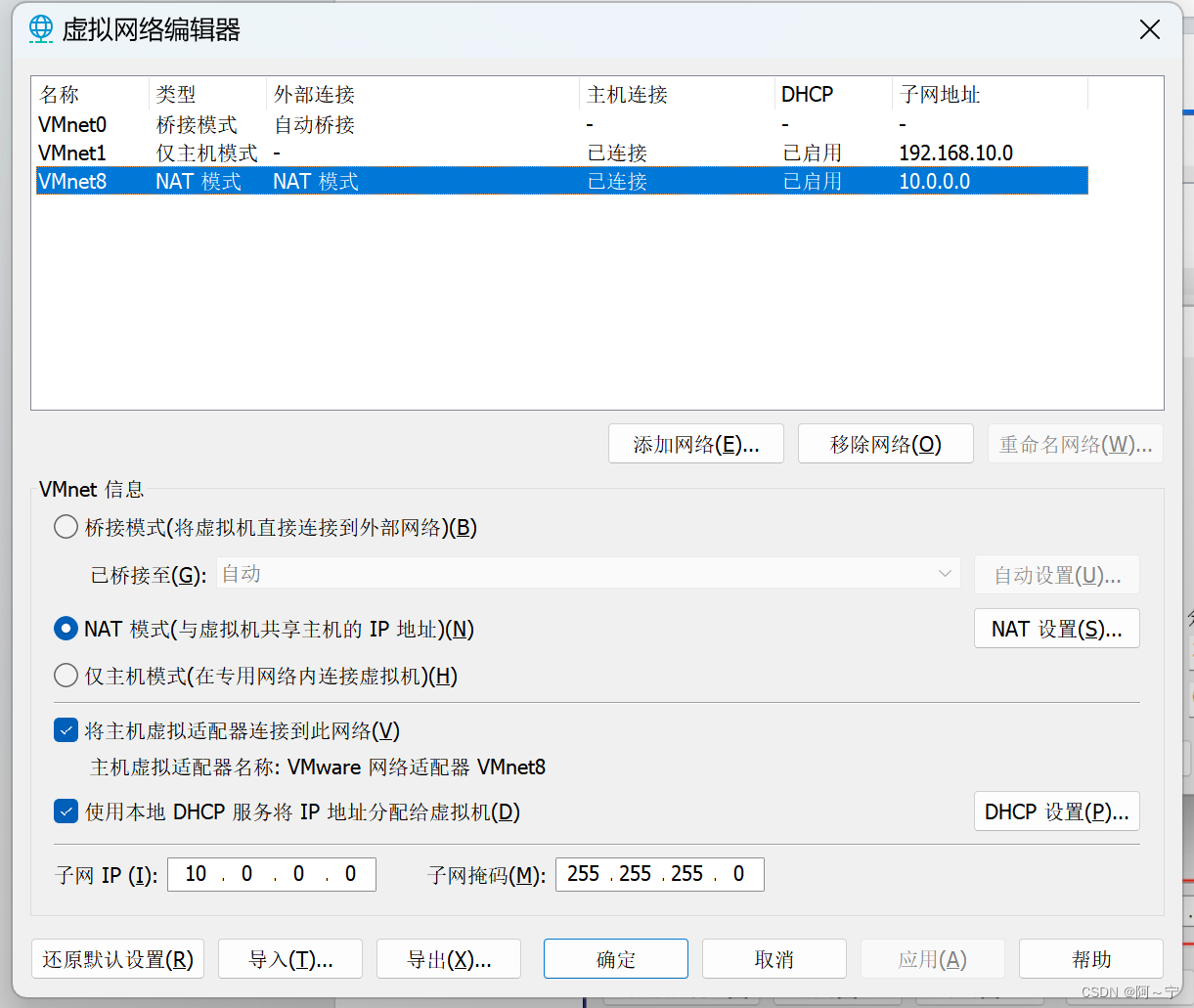Select the 仅主机模式 radio button

click(66, 676)
